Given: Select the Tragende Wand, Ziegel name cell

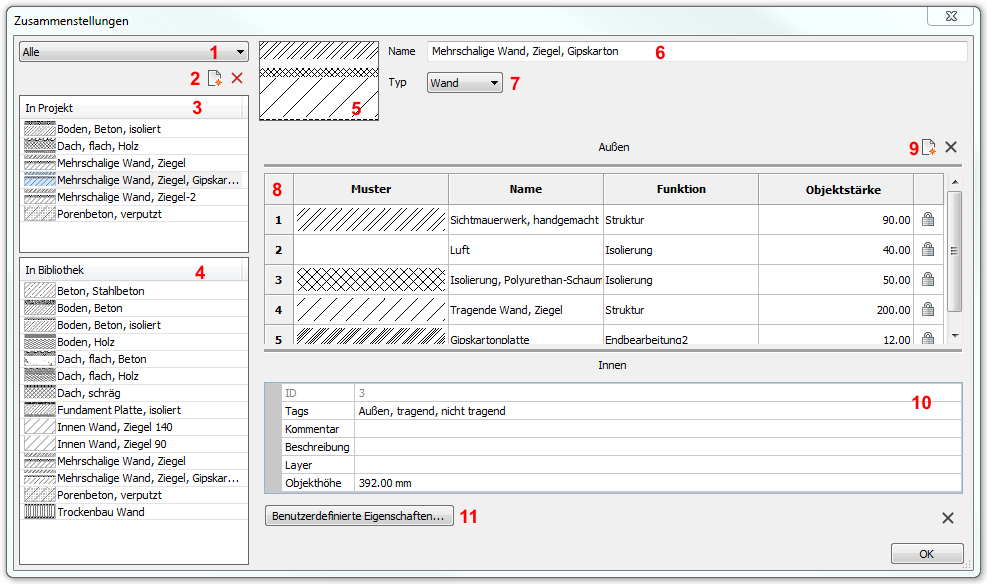Looking at the screenshot, I should [x=526, y=310].
